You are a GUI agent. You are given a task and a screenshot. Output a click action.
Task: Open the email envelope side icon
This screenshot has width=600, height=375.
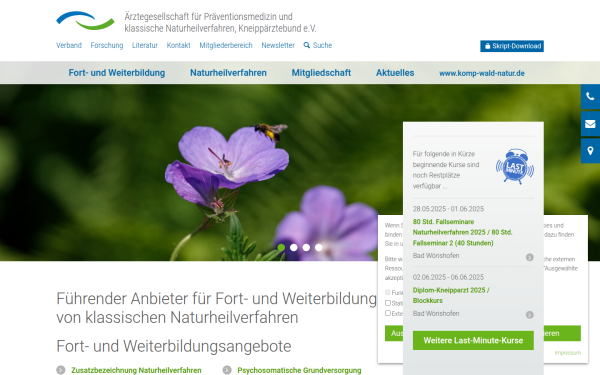(590, 124)
